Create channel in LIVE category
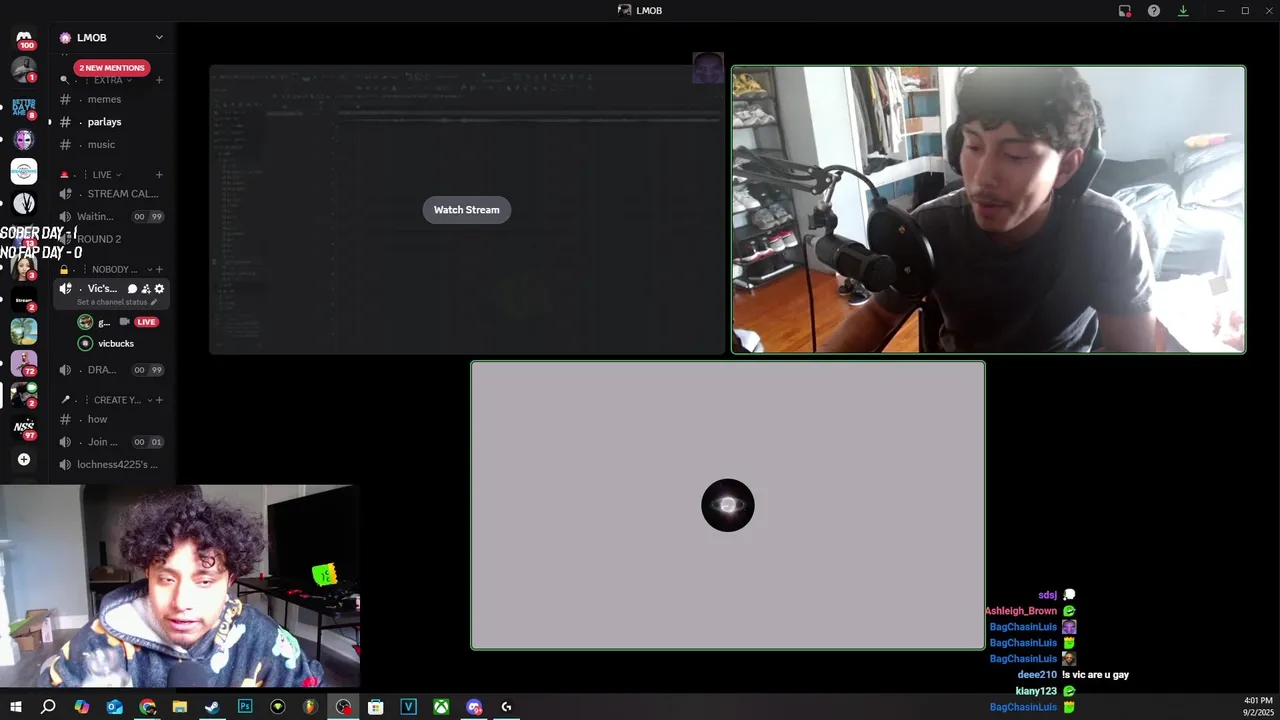This screenshot has width=1280, height=720. (x=159, y=175)
